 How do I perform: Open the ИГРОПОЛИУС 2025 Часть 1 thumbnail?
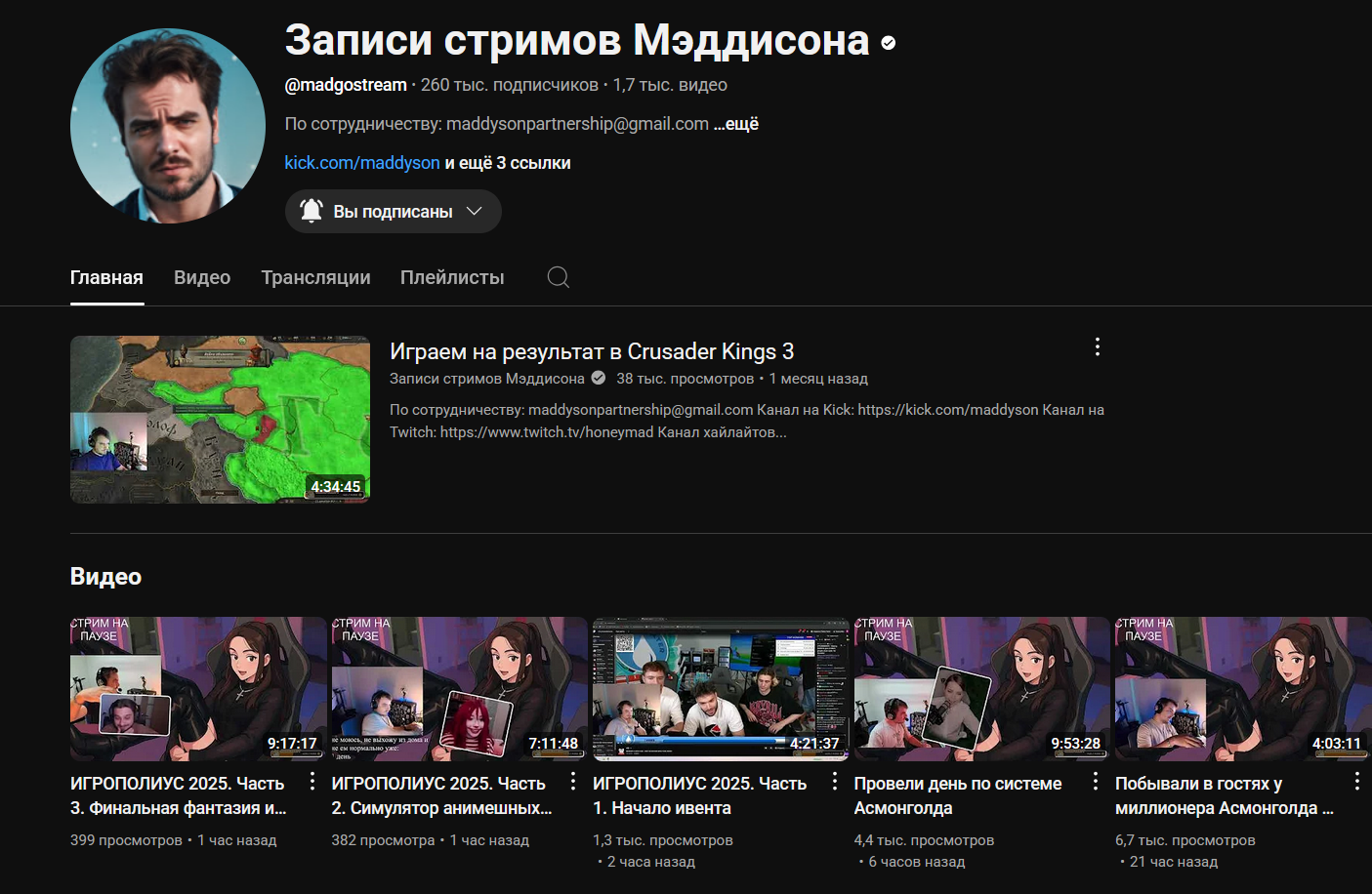pos(721,689)
